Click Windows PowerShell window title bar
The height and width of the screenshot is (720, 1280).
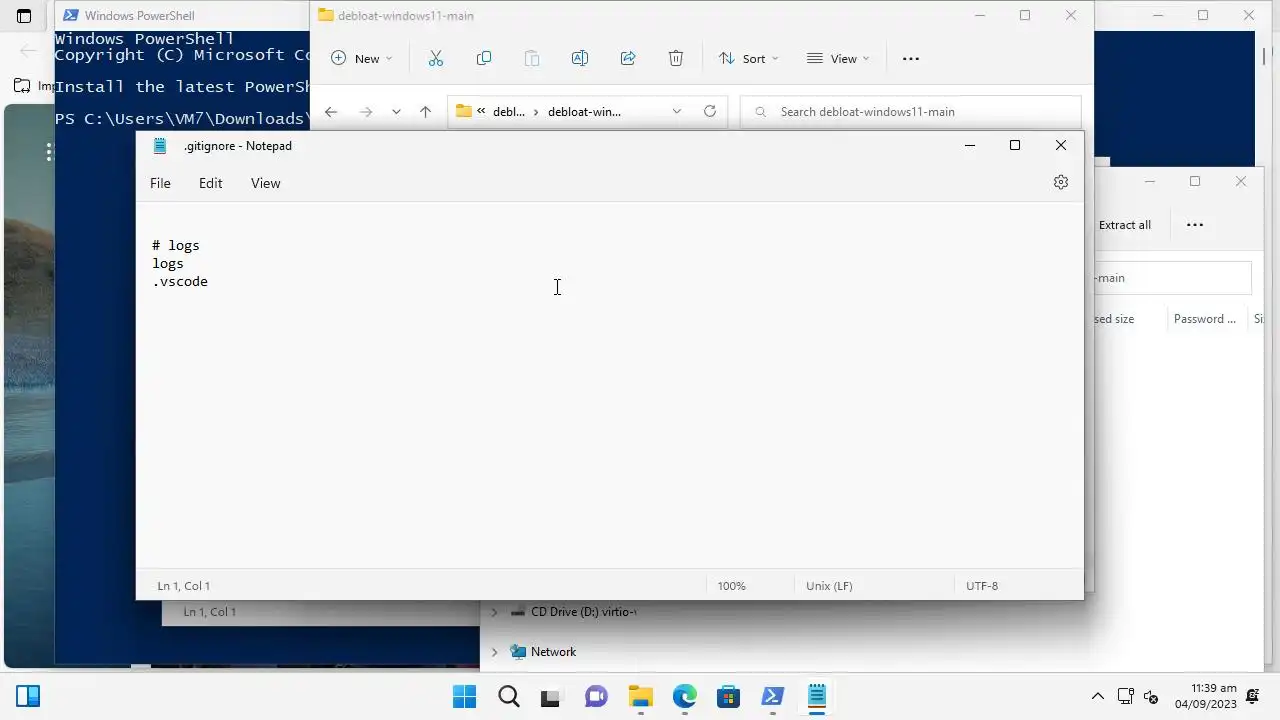(183, 15)
